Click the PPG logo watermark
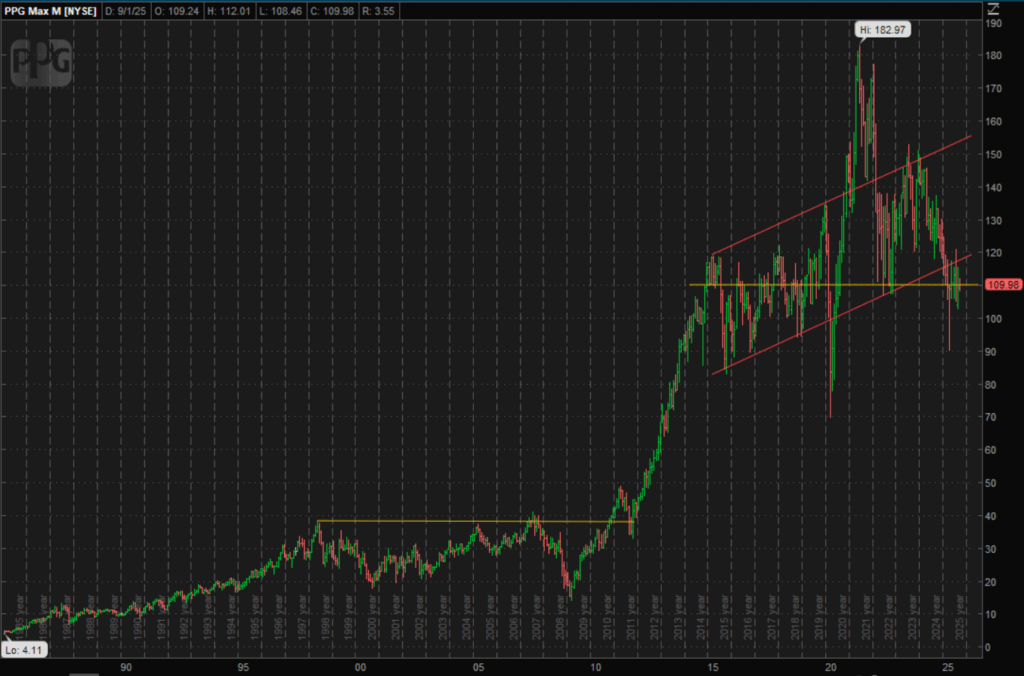This screenshot has width=1024, height=676. click(x=41, y=63)
